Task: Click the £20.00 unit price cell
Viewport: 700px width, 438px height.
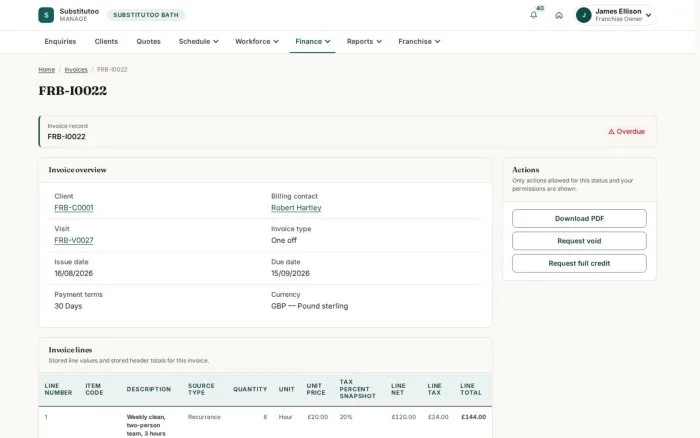Action: tap(317, 417)
